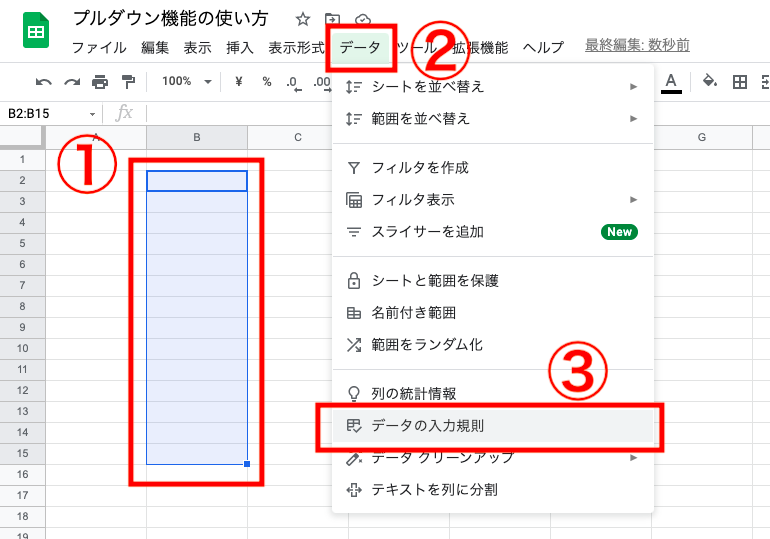The image size is (770, 539).
Task: Apply percent format
Action: tap(267, 81)
